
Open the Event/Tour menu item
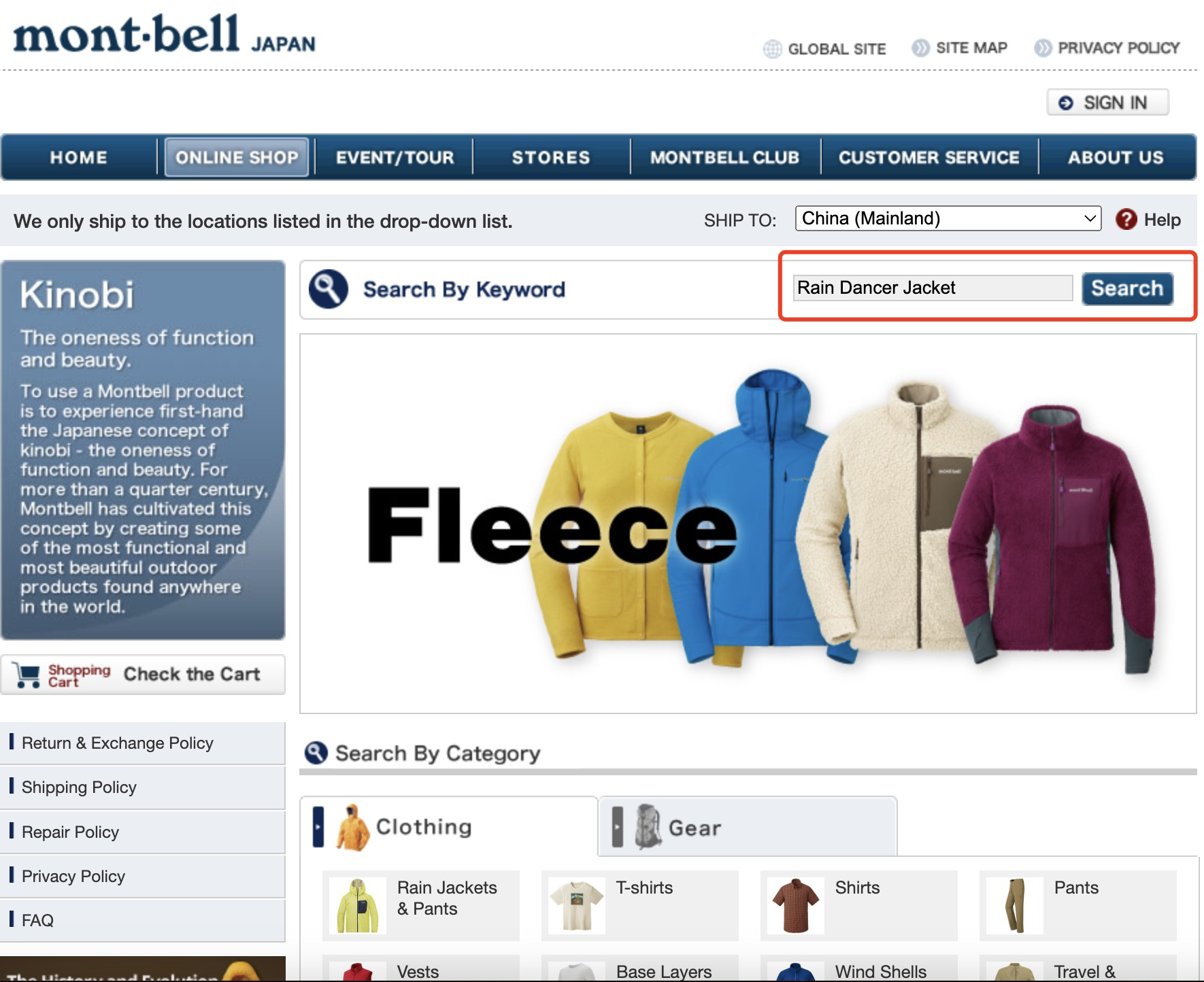point(395,157)
